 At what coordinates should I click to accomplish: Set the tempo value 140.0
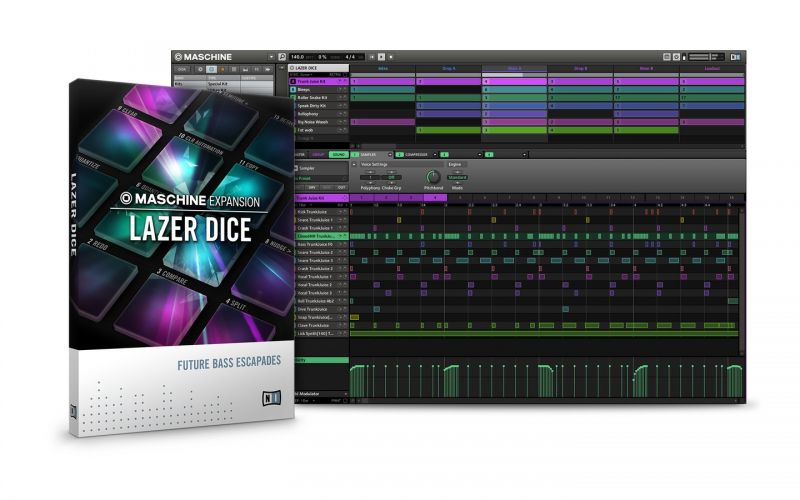pyautogui.click(x=297, y=57)
